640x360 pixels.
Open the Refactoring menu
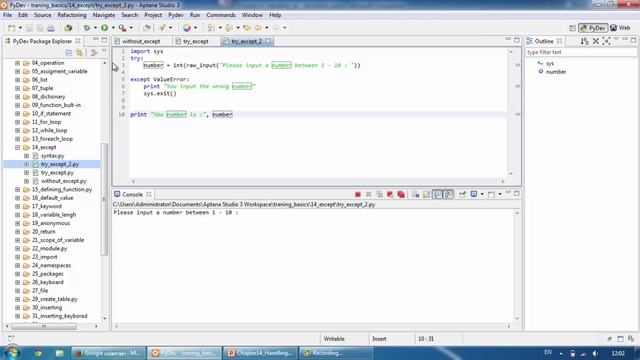click(x=72, y=15)
